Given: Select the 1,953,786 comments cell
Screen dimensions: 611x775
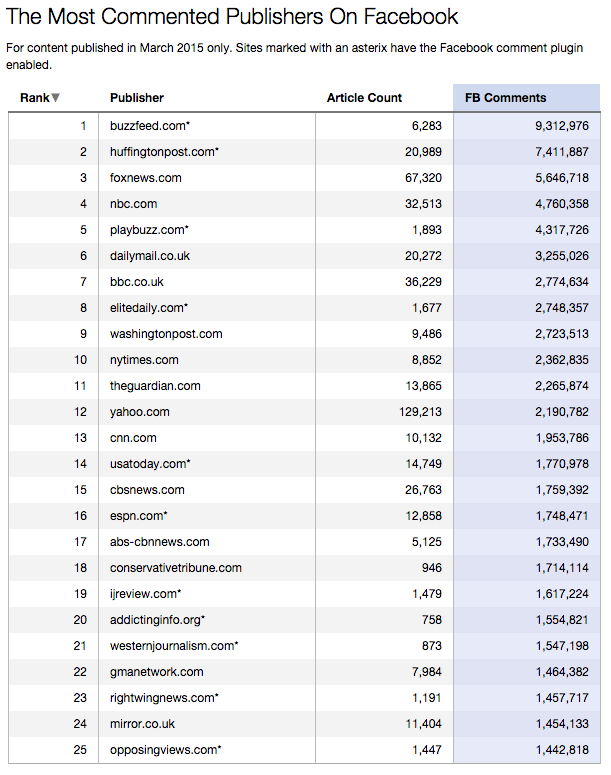Looking at the screenshot, I should pos(562,438).
